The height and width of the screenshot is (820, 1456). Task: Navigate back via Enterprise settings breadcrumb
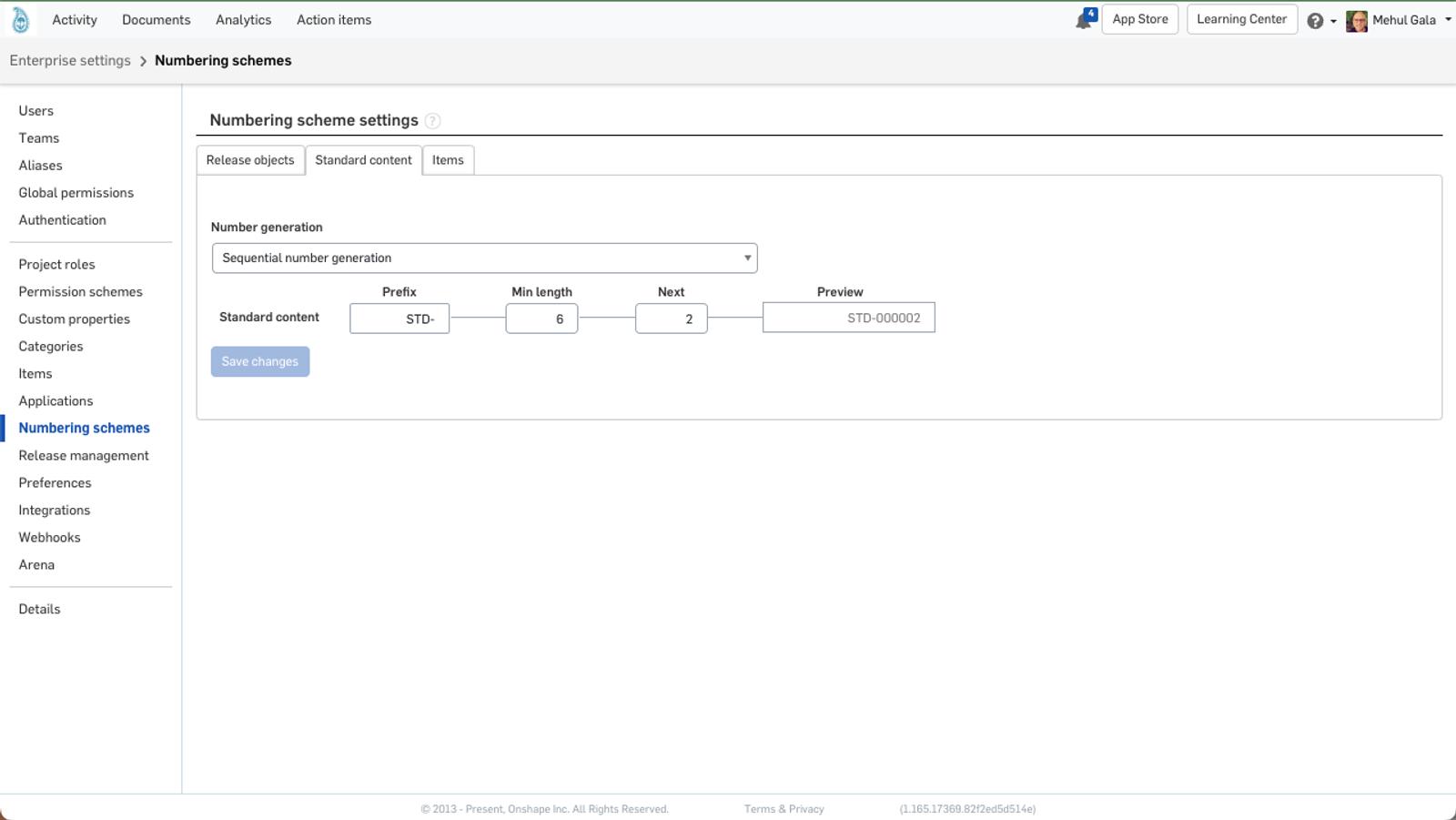tap(69, 60)
